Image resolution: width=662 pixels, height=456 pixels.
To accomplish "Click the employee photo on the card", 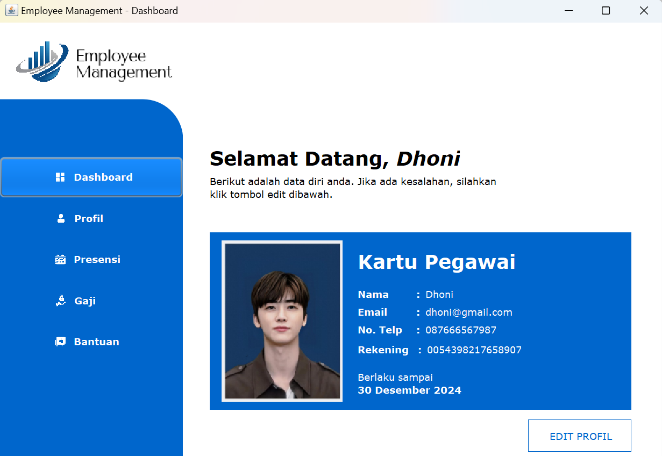I will click(283, 321).
